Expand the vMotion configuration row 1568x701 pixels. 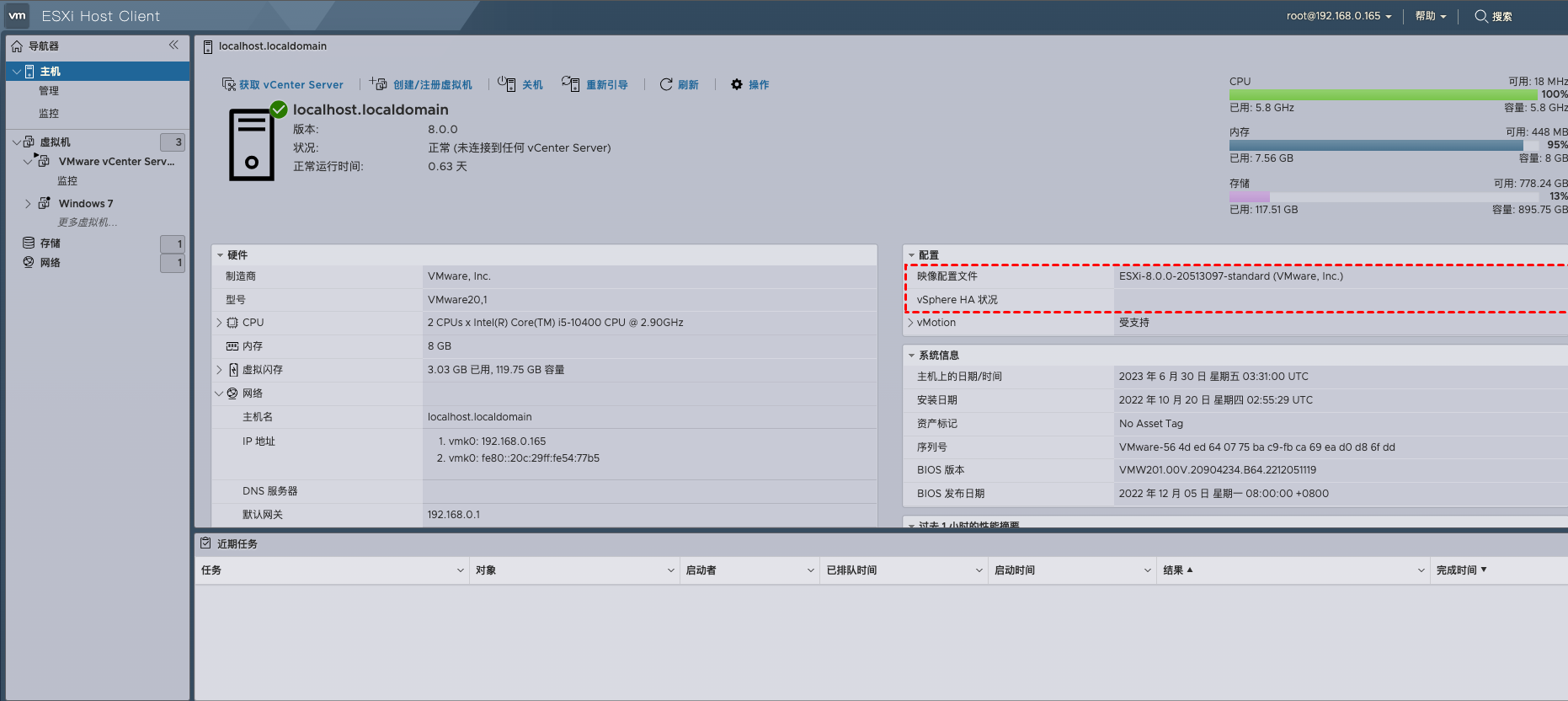[911, 323]
